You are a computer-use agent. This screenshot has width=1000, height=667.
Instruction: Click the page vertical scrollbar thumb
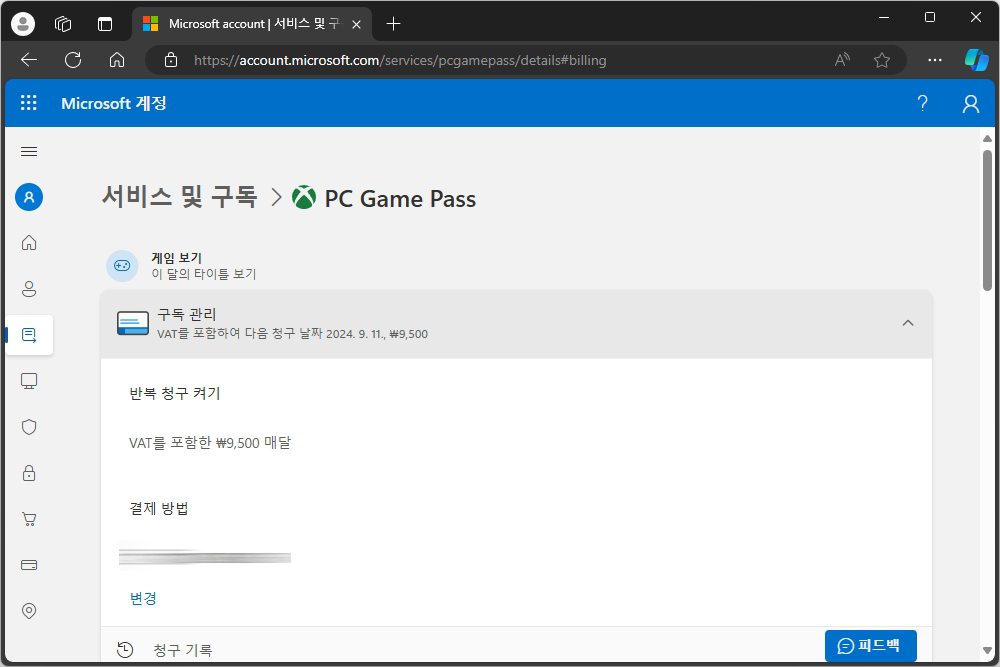tap(987, 220)
